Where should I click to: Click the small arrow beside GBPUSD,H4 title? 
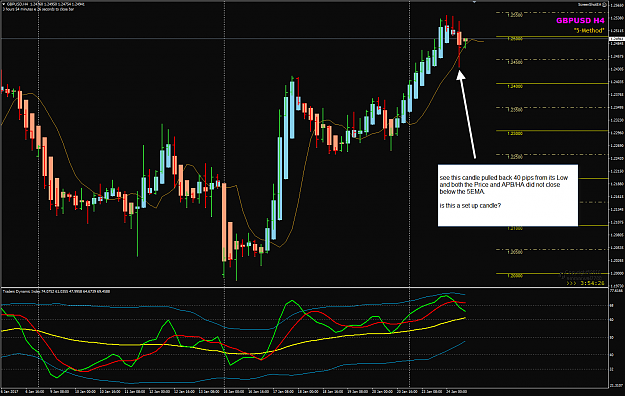pyautogui.click(x=4, y=4)
